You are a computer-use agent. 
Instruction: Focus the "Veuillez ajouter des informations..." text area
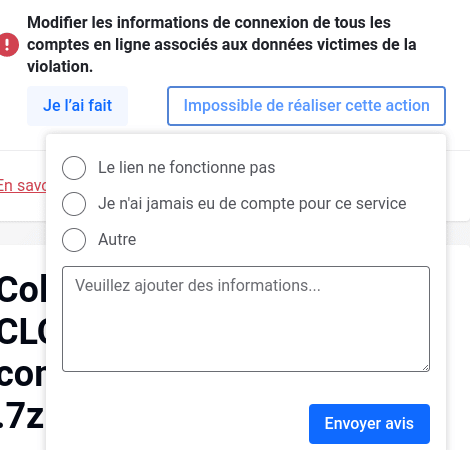point(246,319)
